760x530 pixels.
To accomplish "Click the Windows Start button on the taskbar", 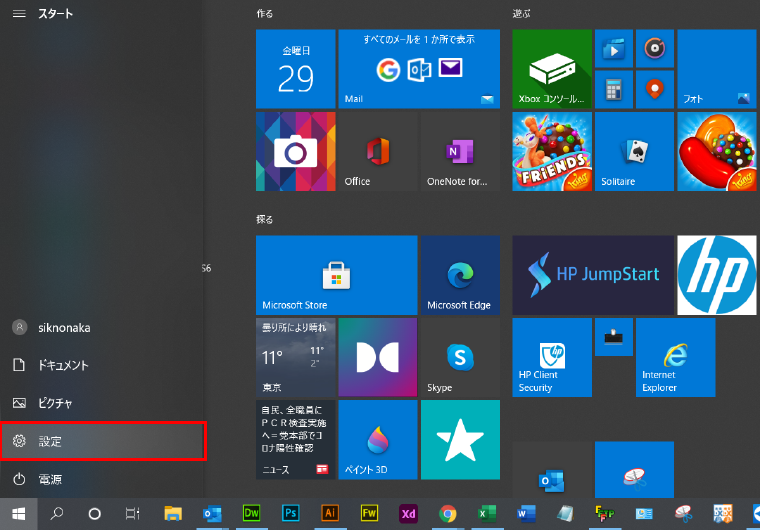I will pos(18,514).
